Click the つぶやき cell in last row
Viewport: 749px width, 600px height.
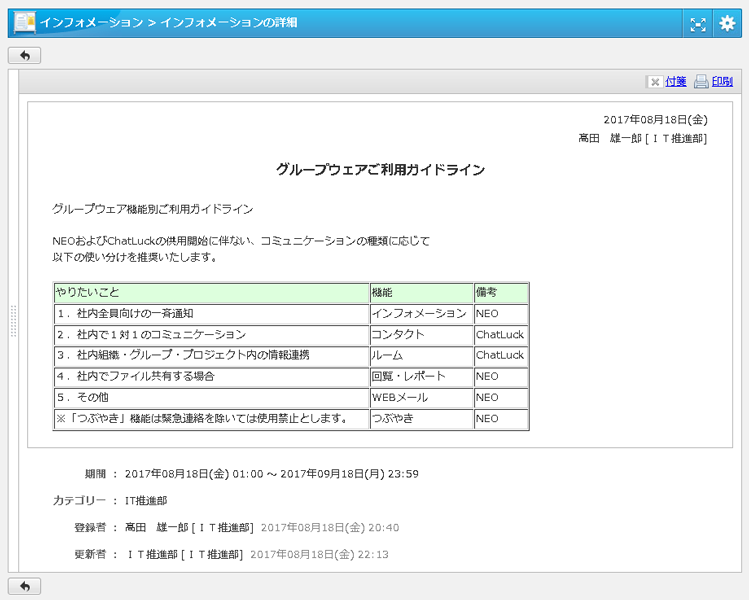(x=392, y=419)
